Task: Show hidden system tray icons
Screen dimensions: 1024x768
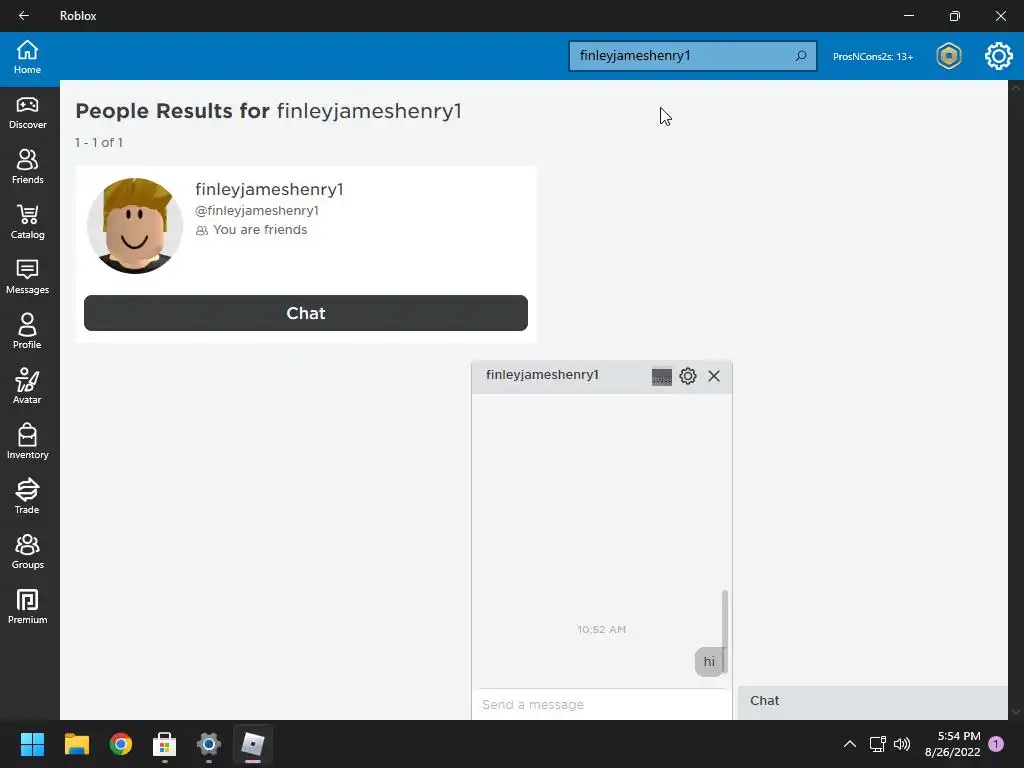Action: click(x=850, y=744)
